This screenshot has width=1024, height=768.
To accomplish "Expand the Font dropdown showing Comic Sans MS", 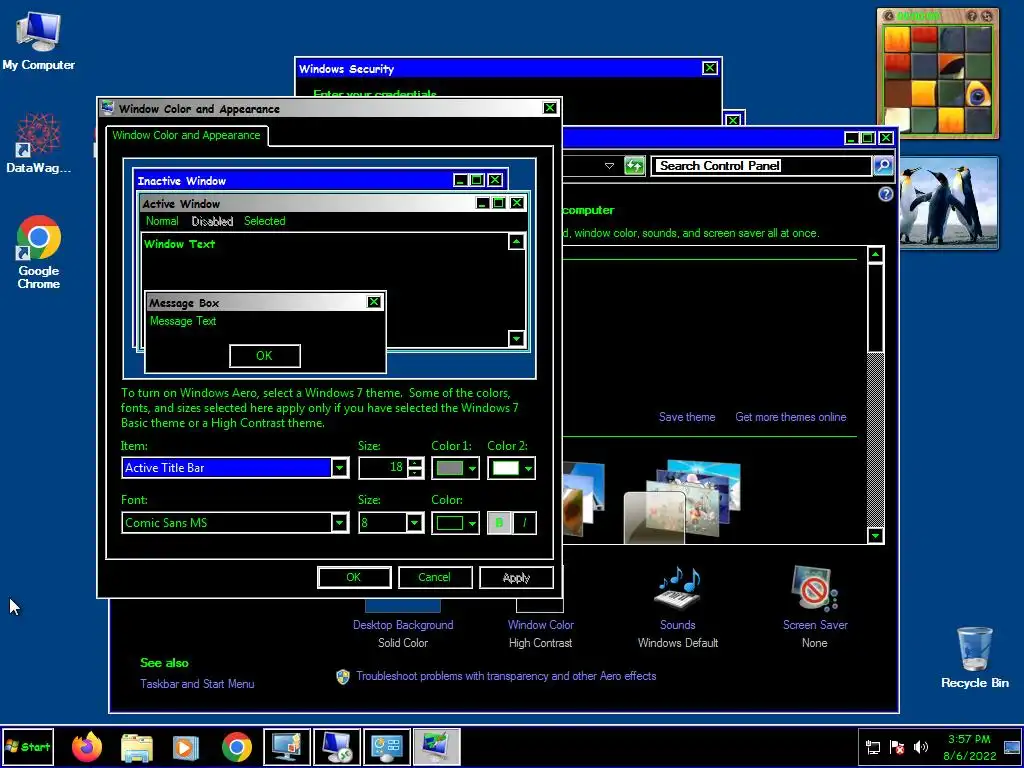I will pyautogui.click(x=340, y=522).
